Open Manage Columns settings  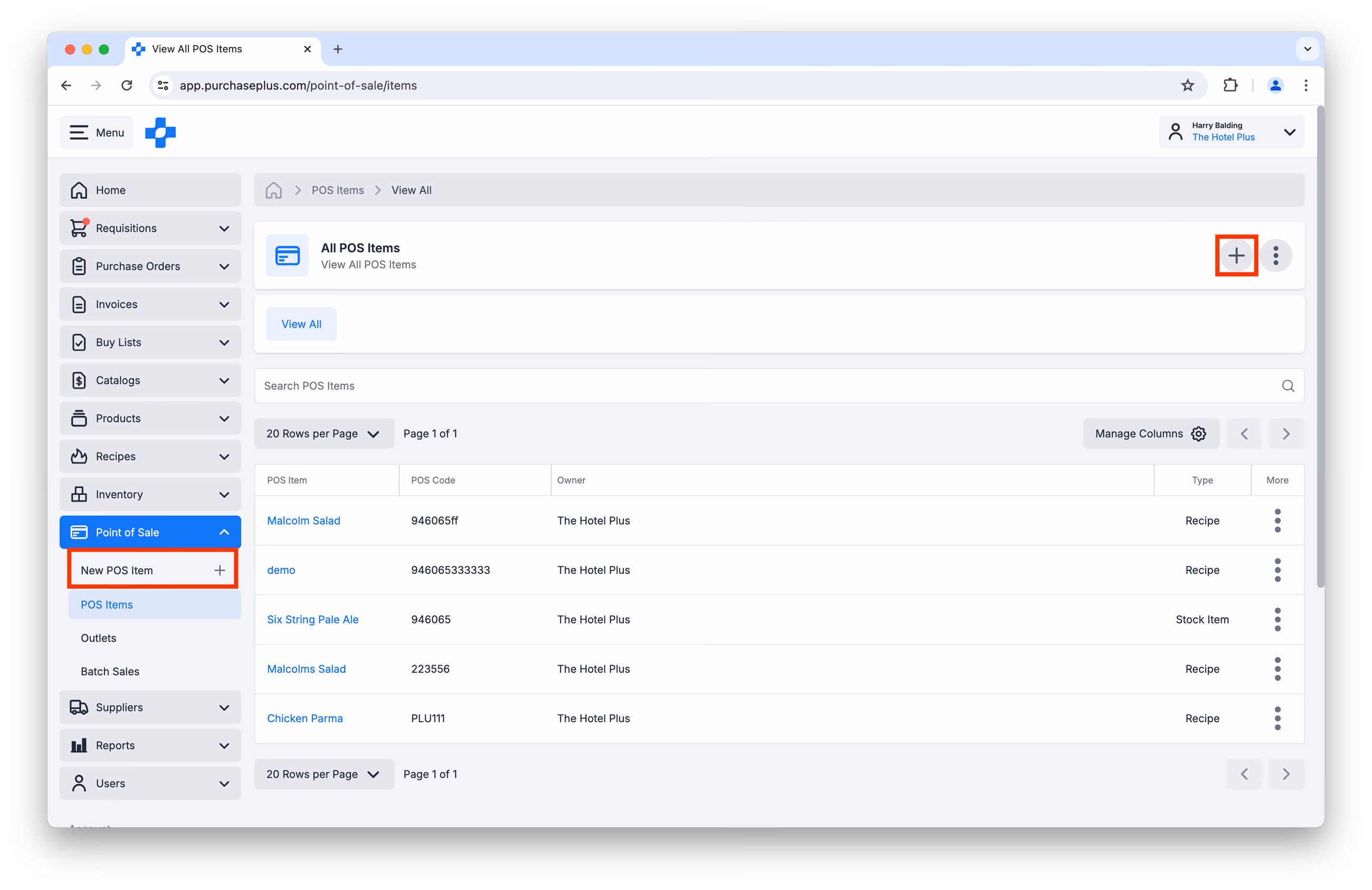tap(1151, 434)
